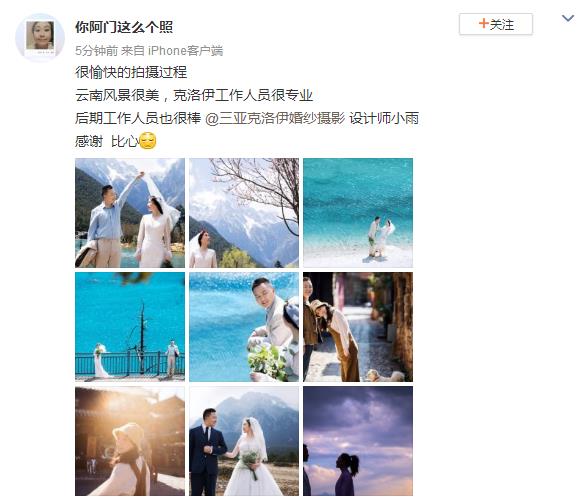Click the text 设计师小雨
The image size is (585, 504).
click(x=384, y=118)
